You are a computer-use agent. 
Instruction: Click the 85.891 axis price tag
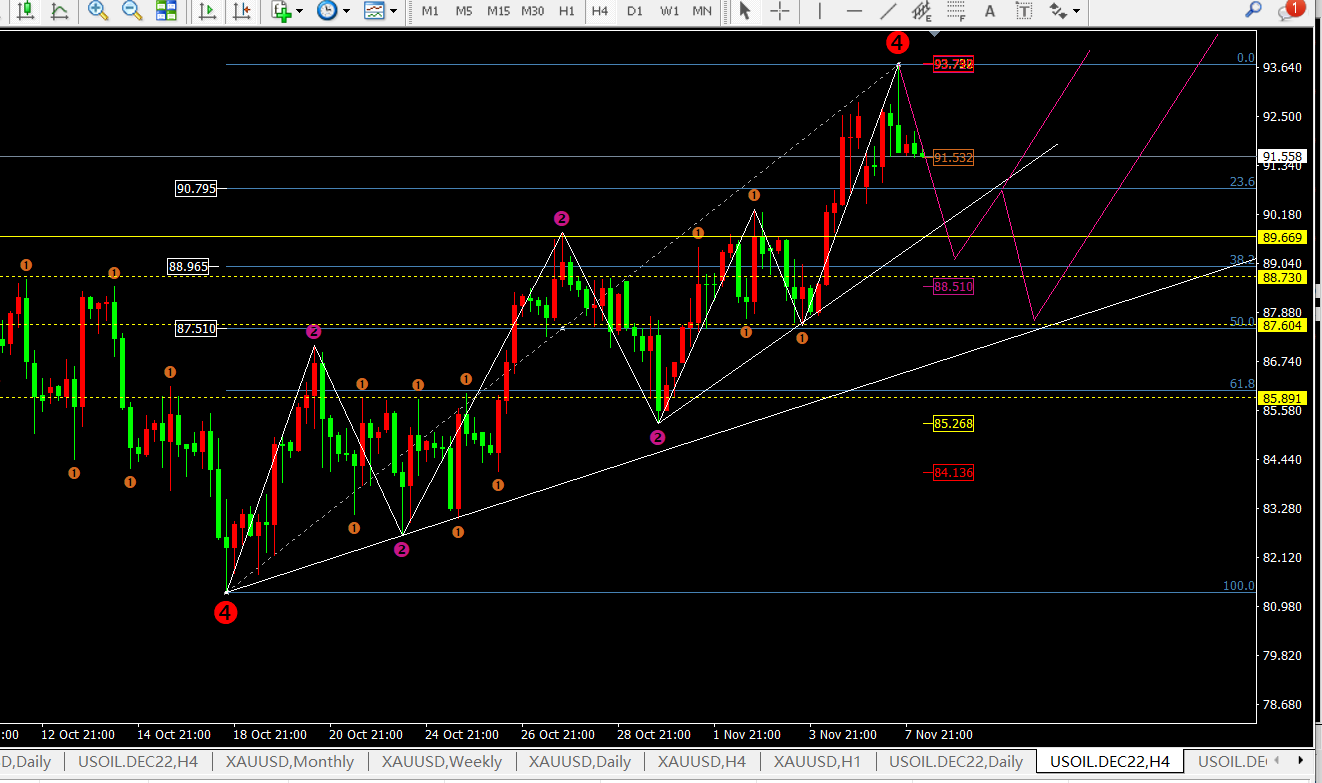(x=1282, y=397)
